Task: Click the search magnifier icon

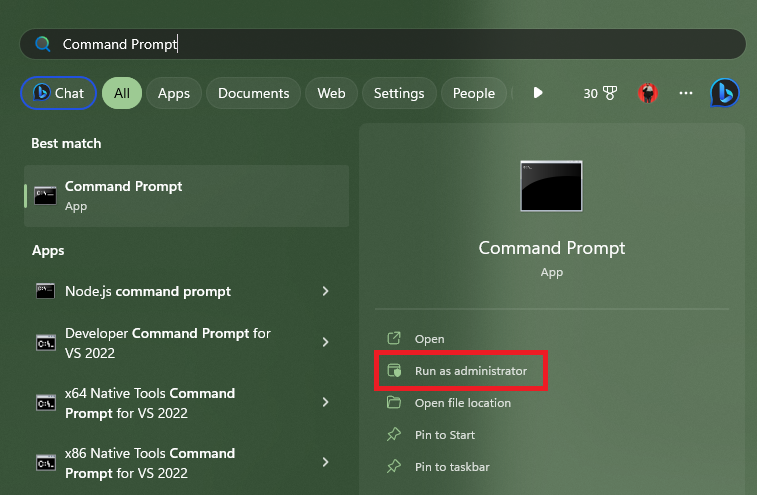Action: 42,44
